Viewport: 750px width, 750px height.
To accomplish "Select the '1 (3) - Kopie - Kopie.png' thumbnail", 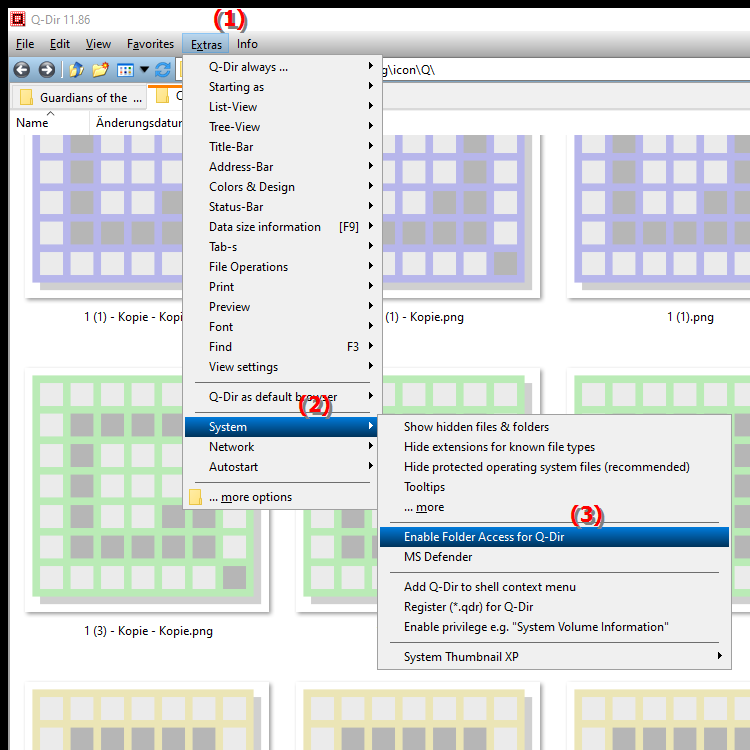I will coord(147,490).
